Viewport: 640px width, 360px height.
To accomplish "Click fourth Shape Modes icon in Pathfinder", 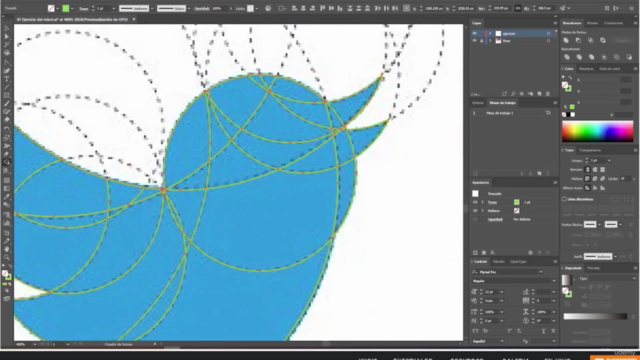I will (x=603, y=40).
